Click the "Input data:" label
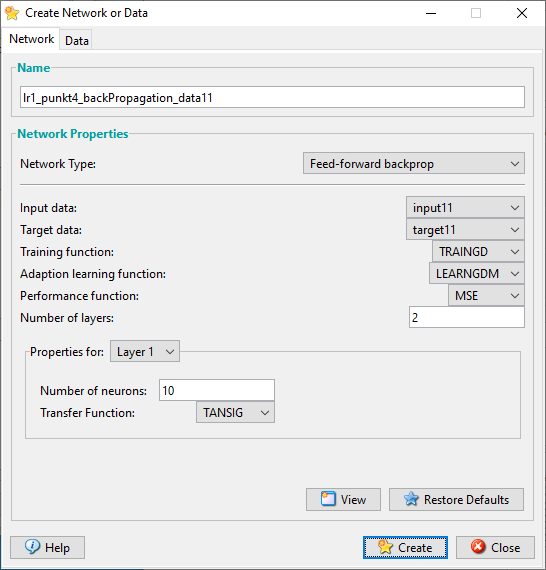 [x=48, y=208]
